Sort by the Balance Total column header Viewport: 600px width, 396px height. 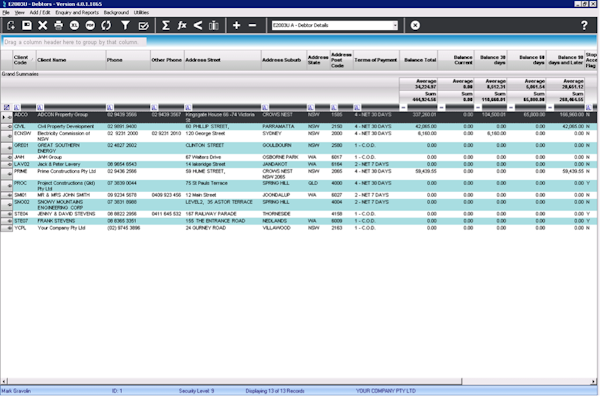coord(418,60)
